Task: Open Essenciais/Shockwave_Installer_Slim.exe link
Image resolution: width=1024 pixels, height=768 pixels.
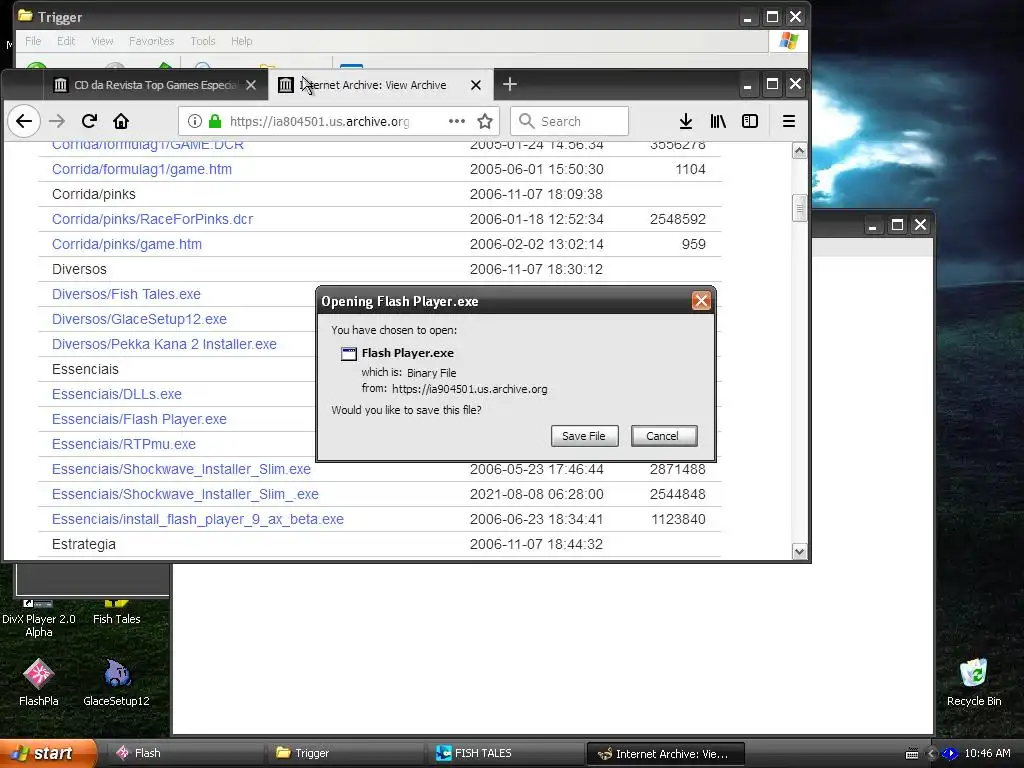Action: coord(181,470)
